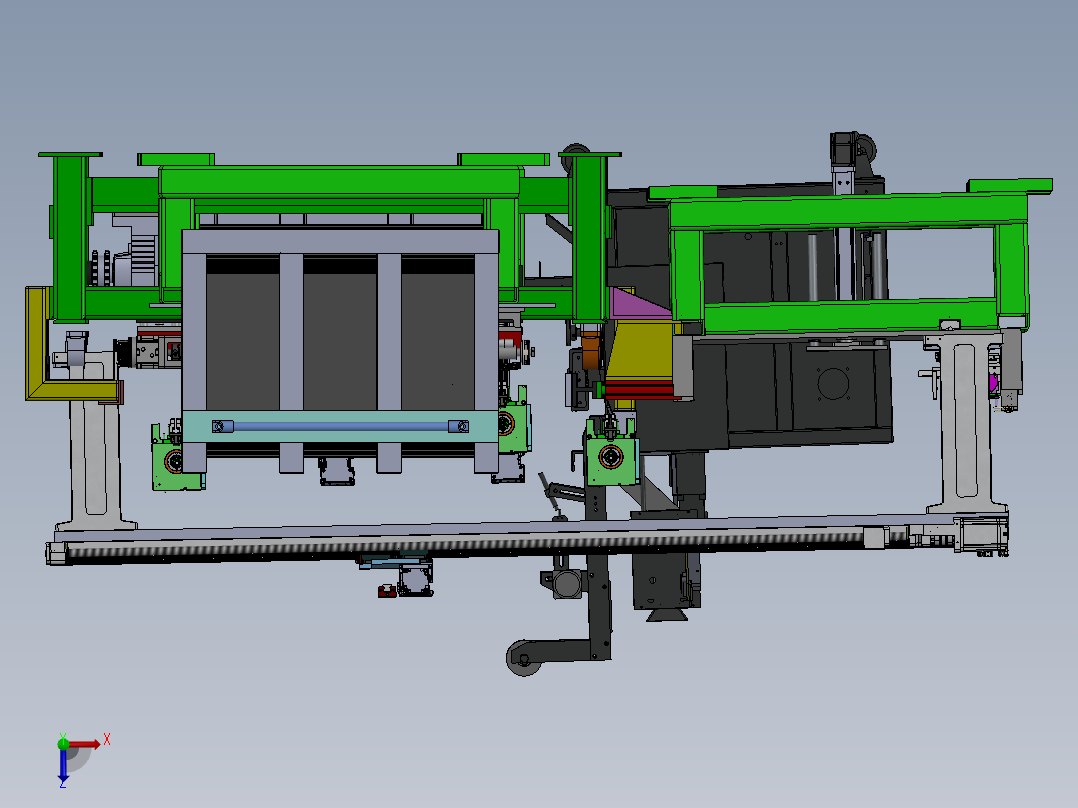The image size is (1078, 808).
Task: Select the olive-yellow block below the magenta plate
Action: click(x=643, y=349)
